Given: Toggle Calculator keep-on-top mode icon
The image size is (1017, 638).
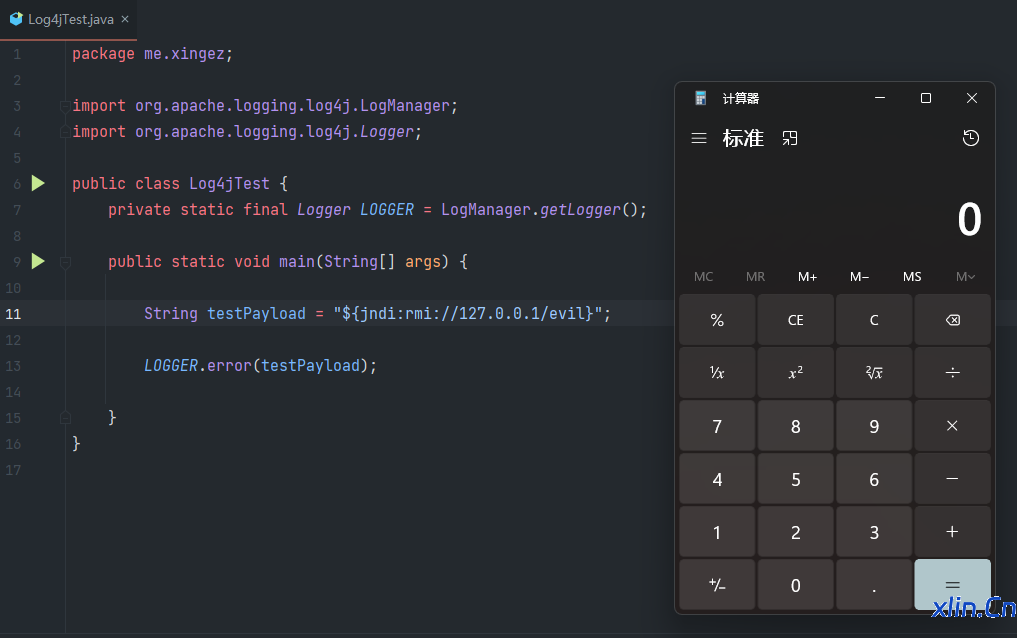Looking at the screenshot, I should (x=789, y=138).
